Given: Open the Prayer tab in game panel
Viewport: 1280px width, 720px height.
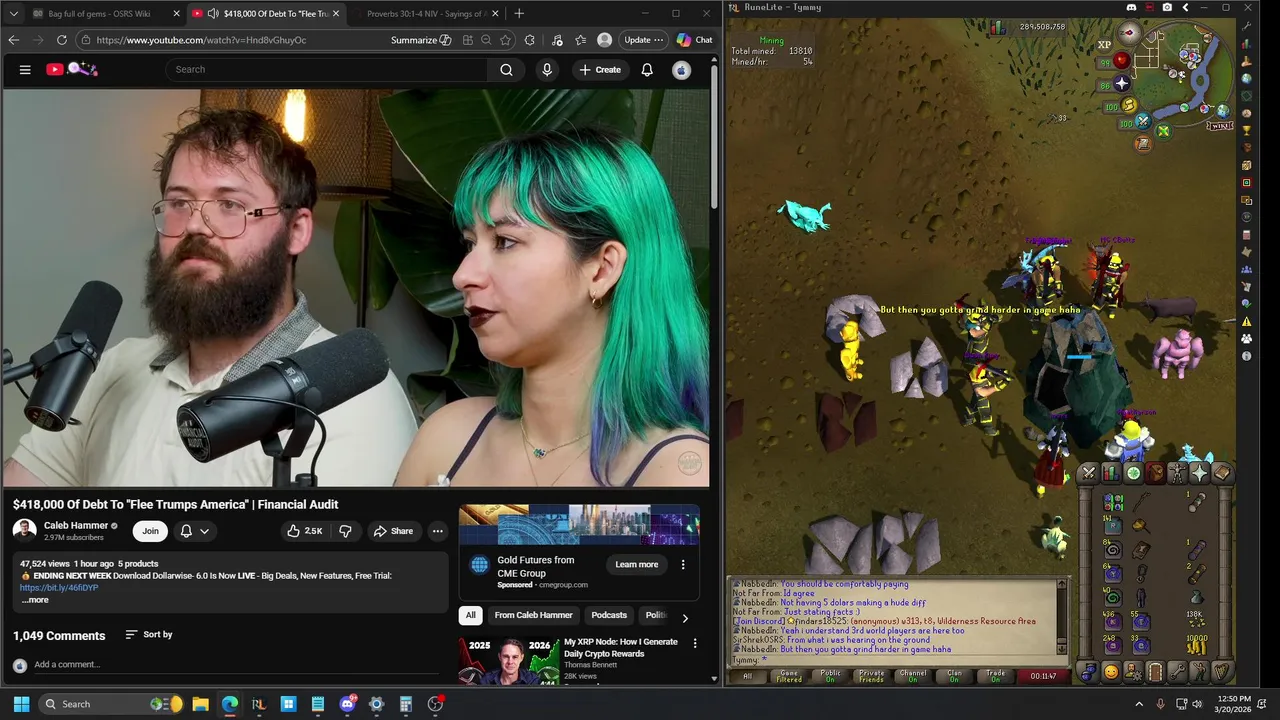Looking at the screenshot, I should 1199,473.
